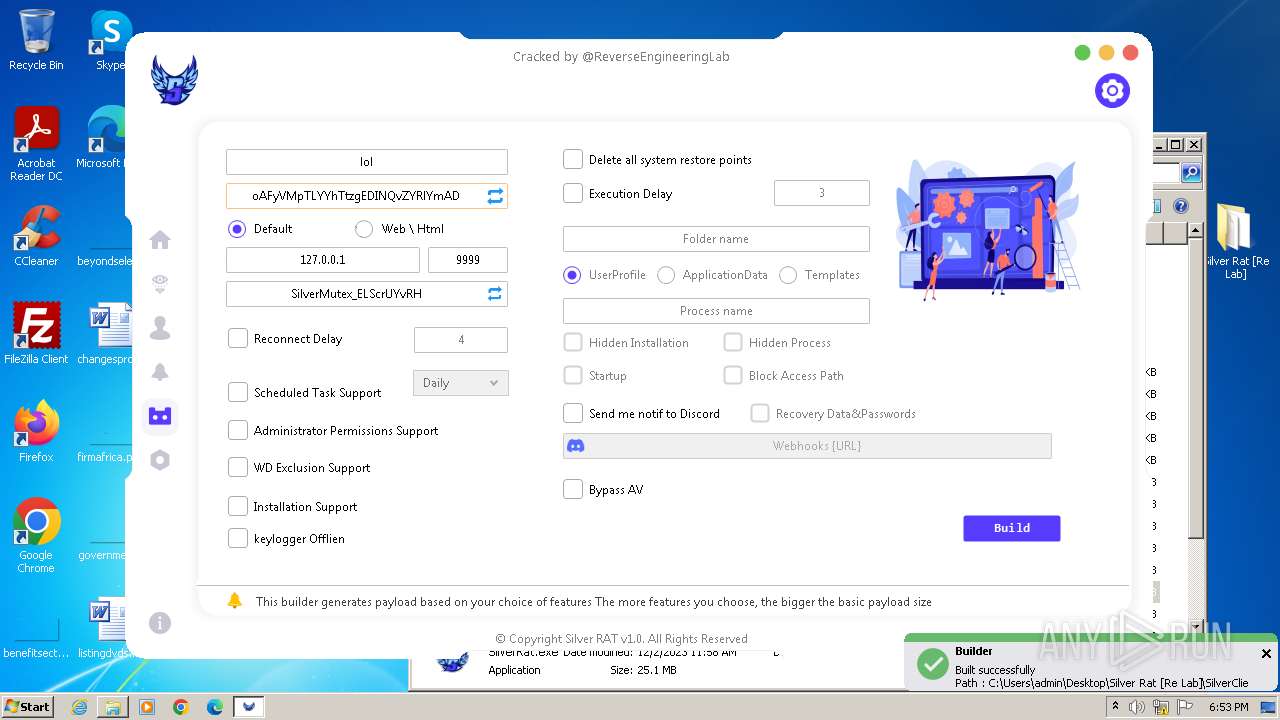
Task: Check the Hidden Installation checkbox
Action: point(573,342)
